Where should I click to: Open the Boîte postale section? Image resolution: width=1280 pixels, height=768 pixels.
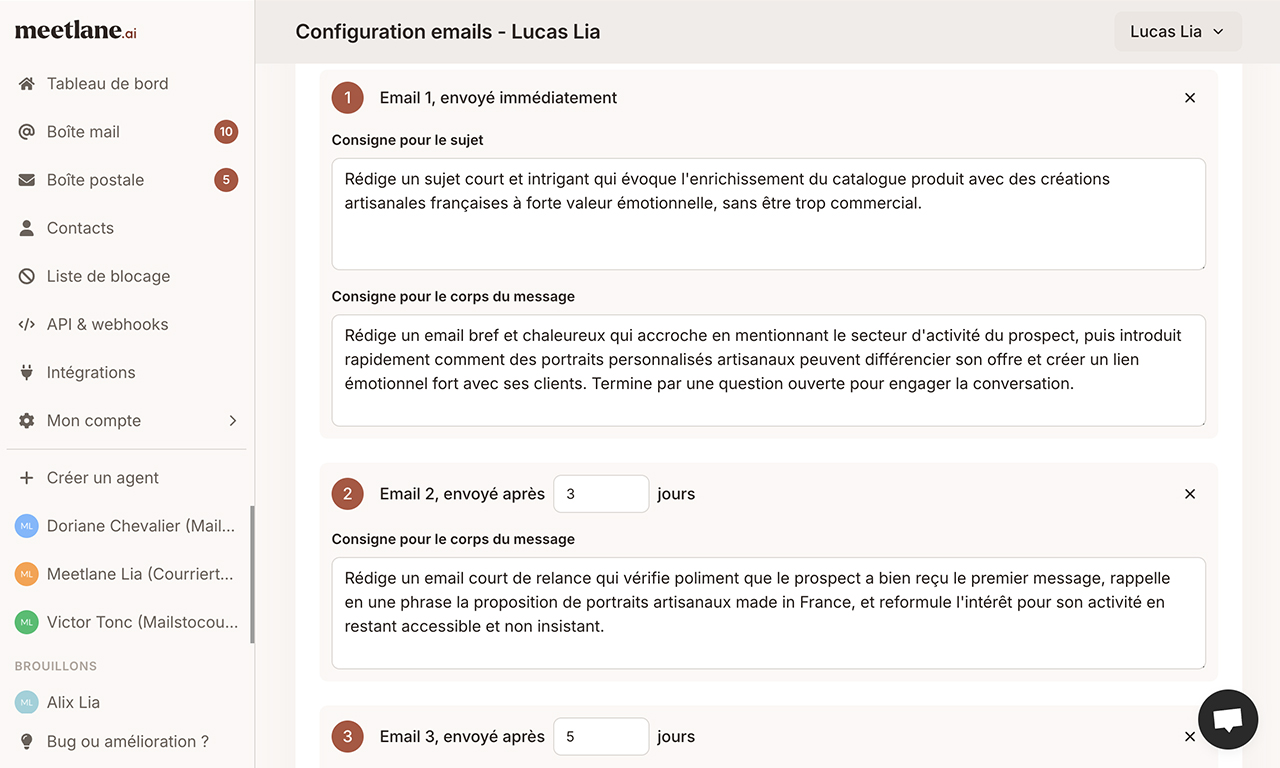[x=95, y=179]
